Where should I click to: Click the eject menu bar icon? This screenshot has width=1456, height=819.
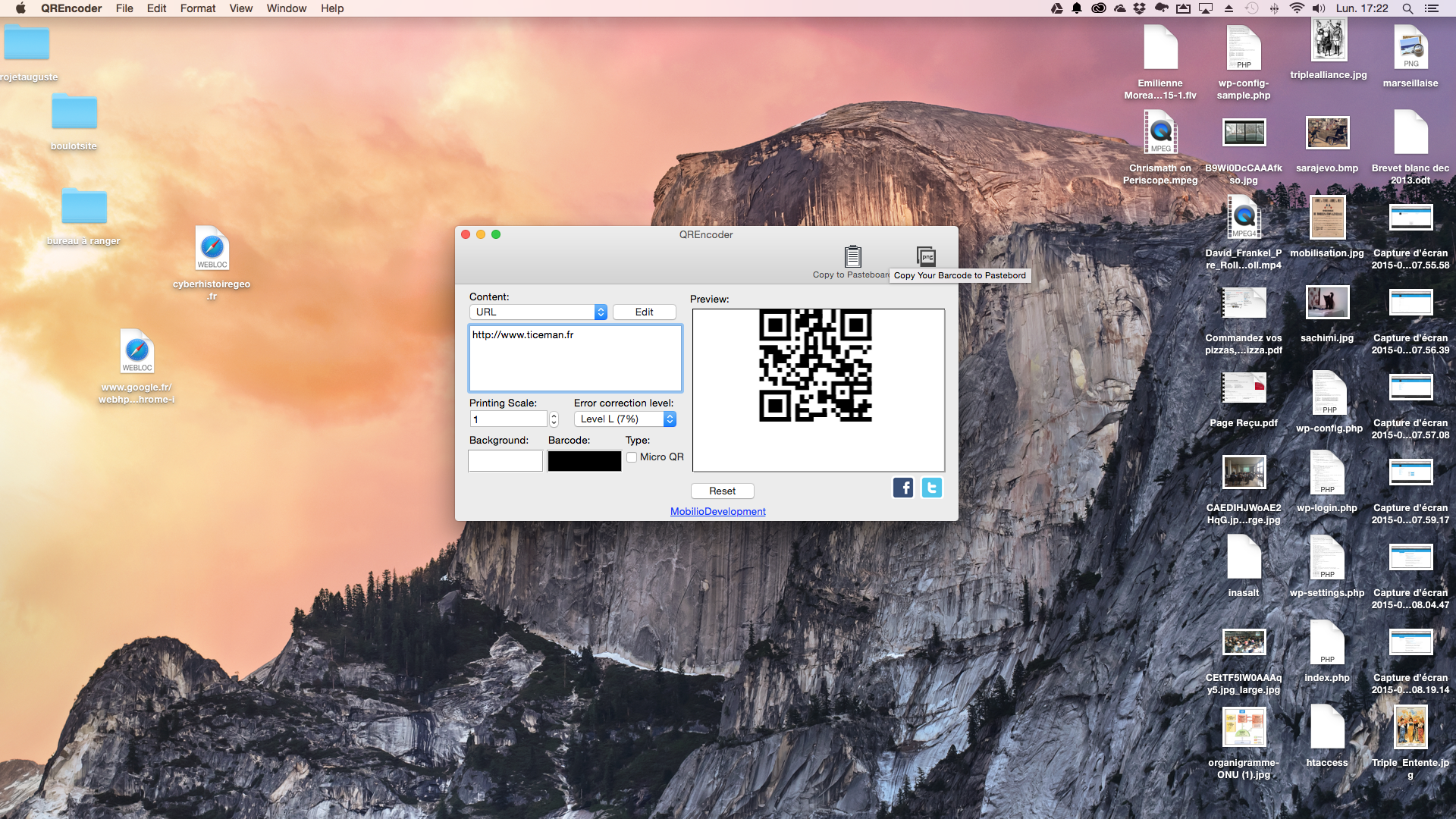pyautogui.click(x=1229, y=8)
